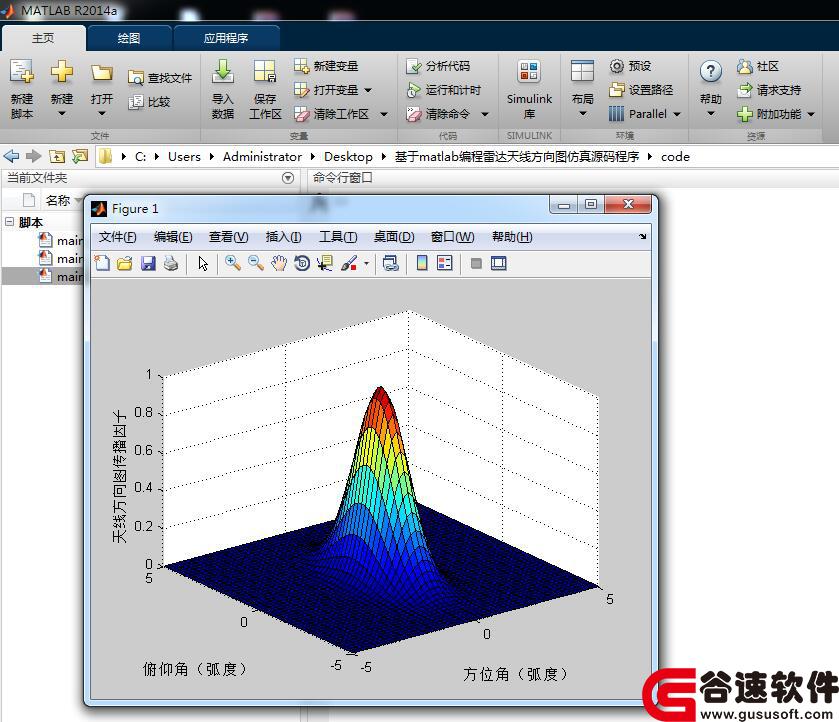Launch the 比较 compare tool
Viewport: 839px width, 722px height.
[x=149, y=102]
